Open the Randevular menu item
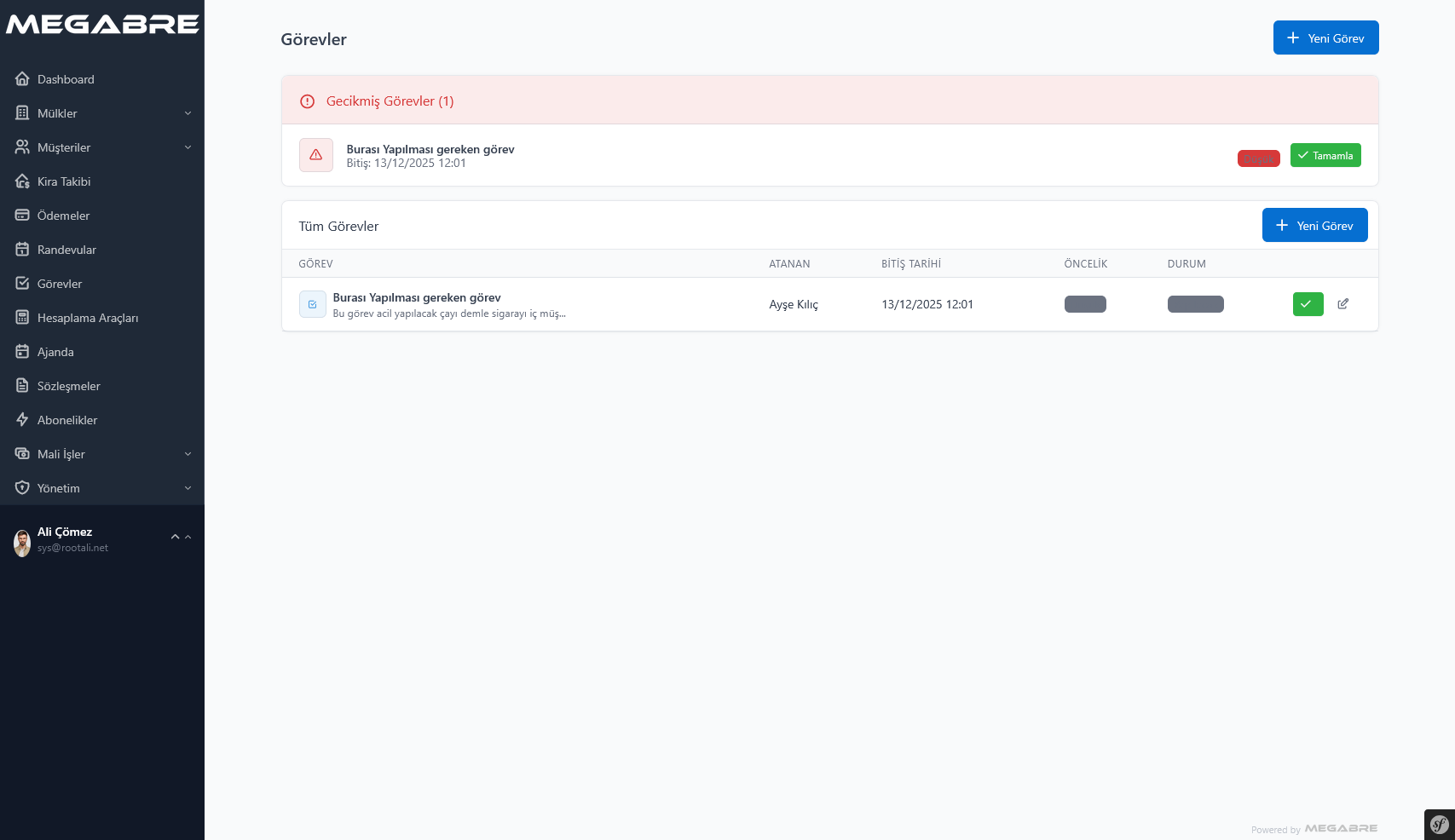Image resolution: width=1455 pixels, height=840 pixels. 66,250
